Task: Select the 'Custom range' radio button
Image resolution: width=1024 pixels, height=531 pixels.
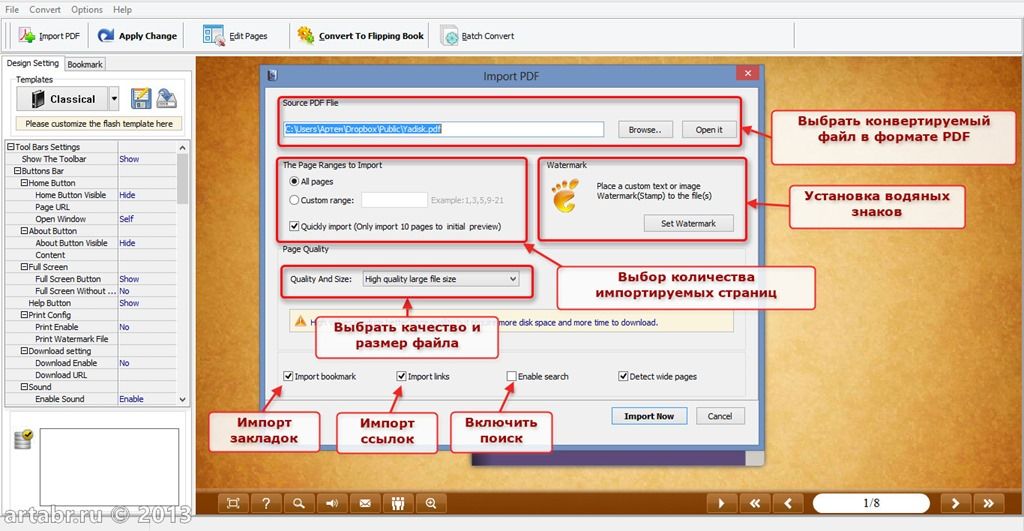Action: click(294, 201)
